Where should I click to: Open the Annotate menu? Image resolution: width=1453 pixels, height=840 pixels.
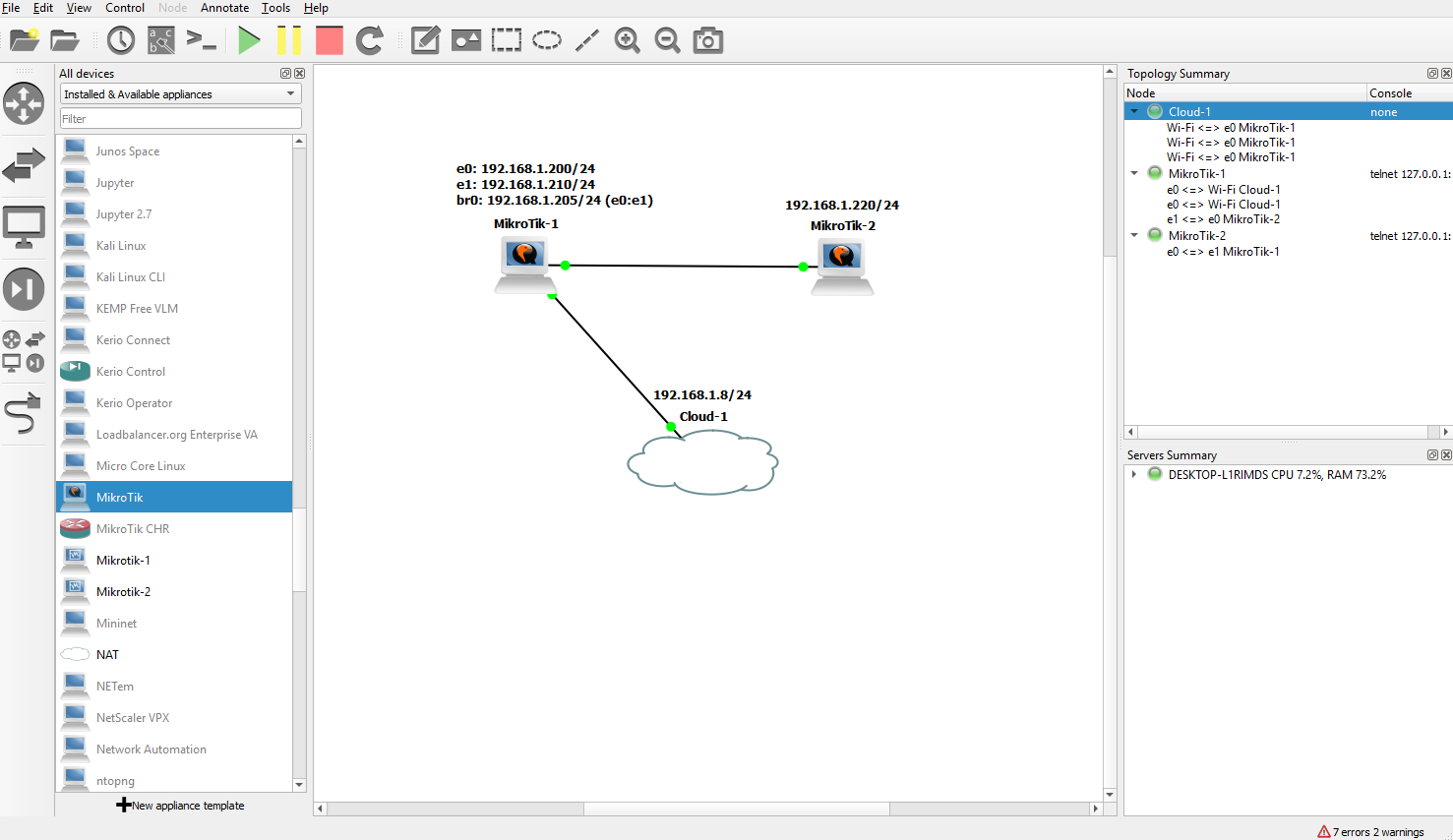point(224,8)
